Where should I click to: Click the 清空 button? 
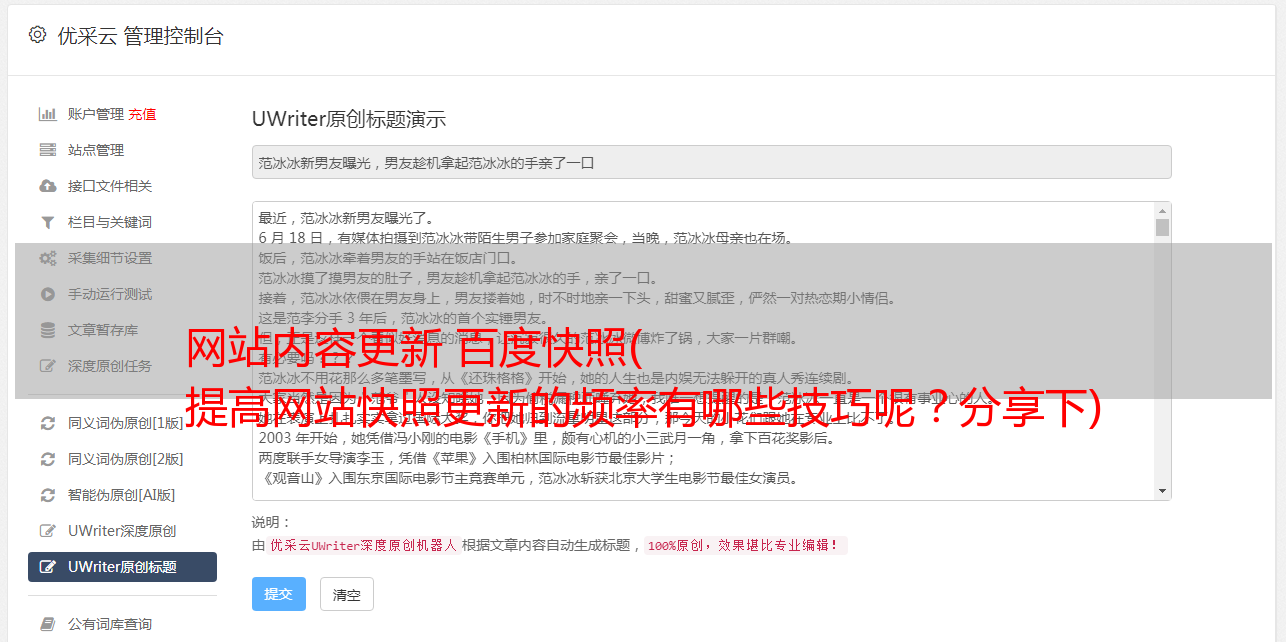(x=347, y=594)
